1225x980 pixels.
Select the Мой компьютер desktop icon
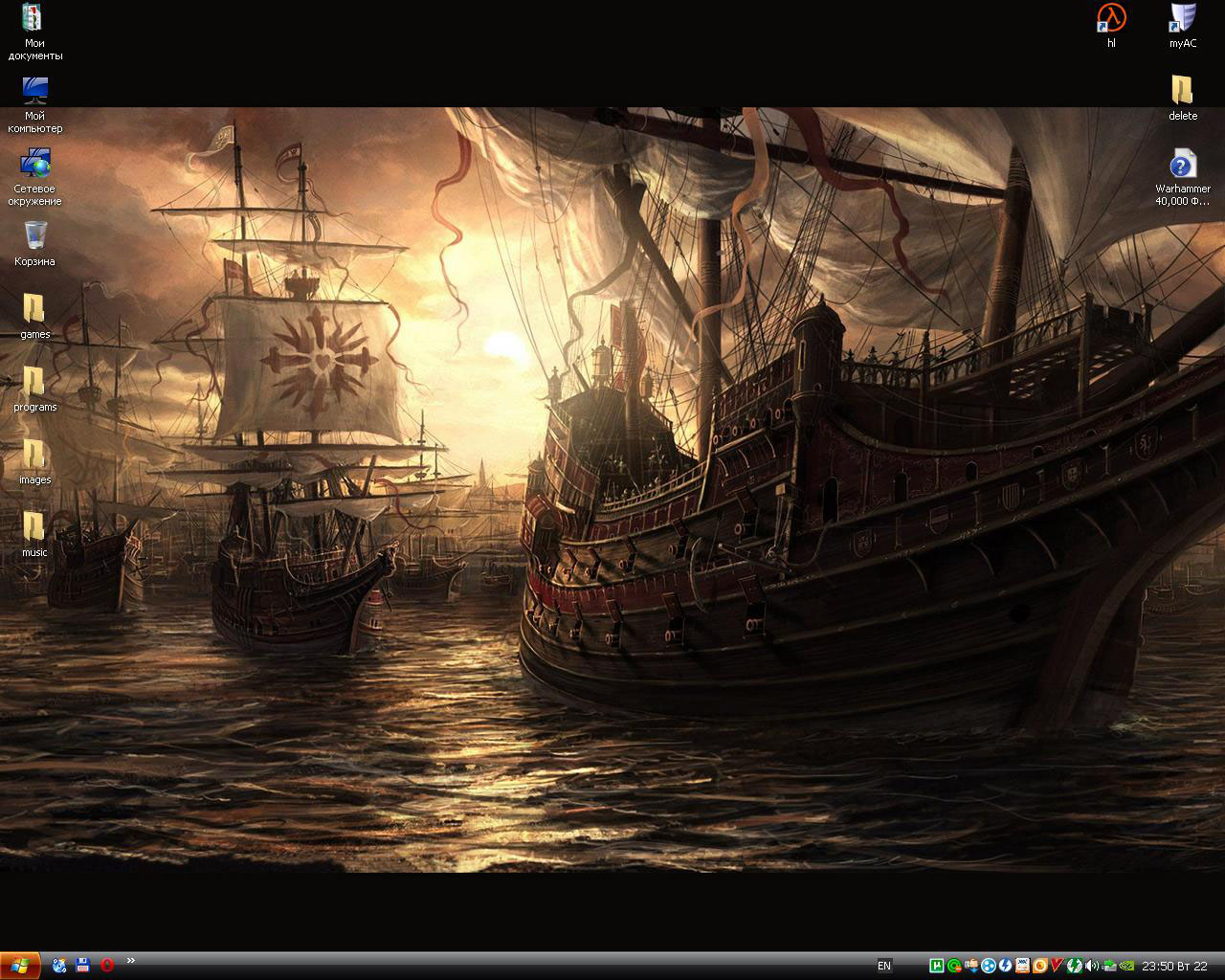coord(34,104)
